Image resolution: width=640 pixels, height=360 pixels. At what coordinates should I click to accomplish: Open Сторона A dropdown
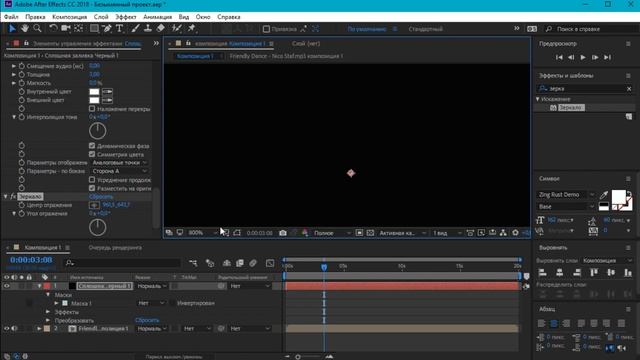point(119,171)
